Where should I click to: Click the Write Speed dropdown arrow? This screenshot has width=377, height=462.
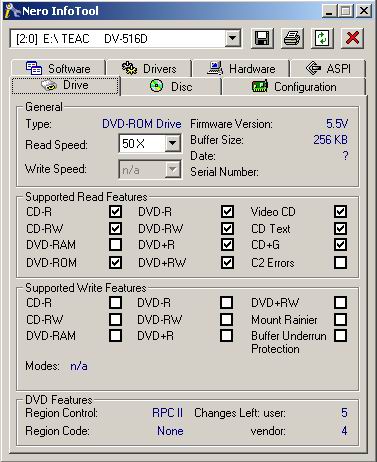(x=173, y=170)
